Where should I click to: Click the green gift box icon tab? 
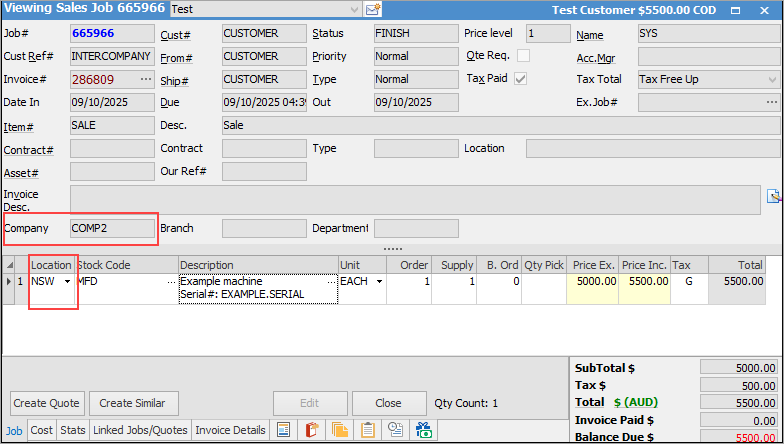pos(423,430)
